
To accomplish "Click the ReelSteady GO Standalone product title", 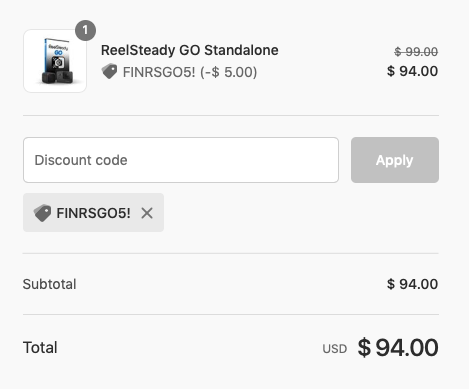I will pos(190,50).
